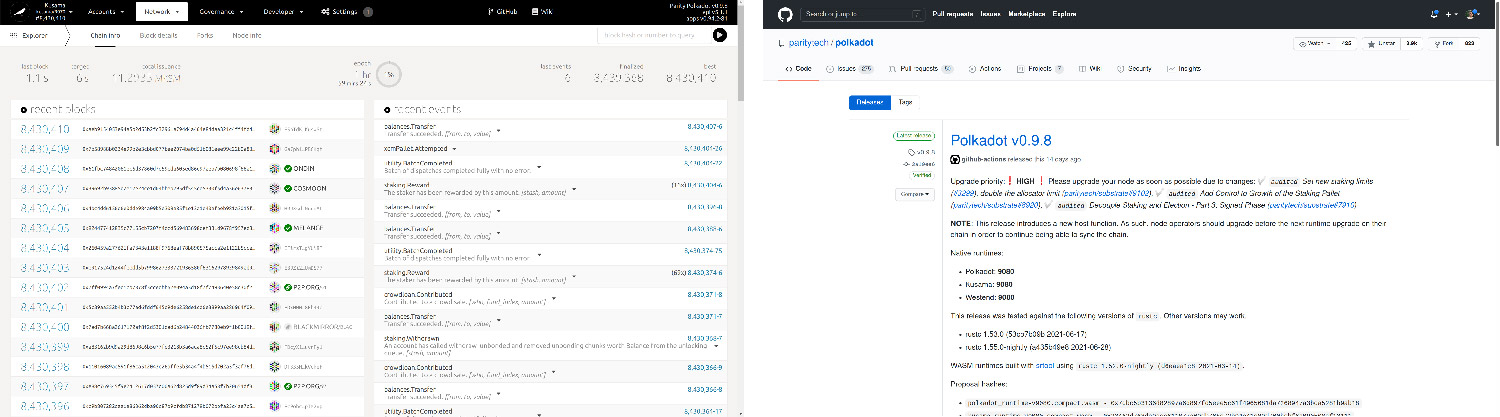Open Pull requests in GitHub top nav
This screenshot has width=1500, height=417.
(954, 14)
